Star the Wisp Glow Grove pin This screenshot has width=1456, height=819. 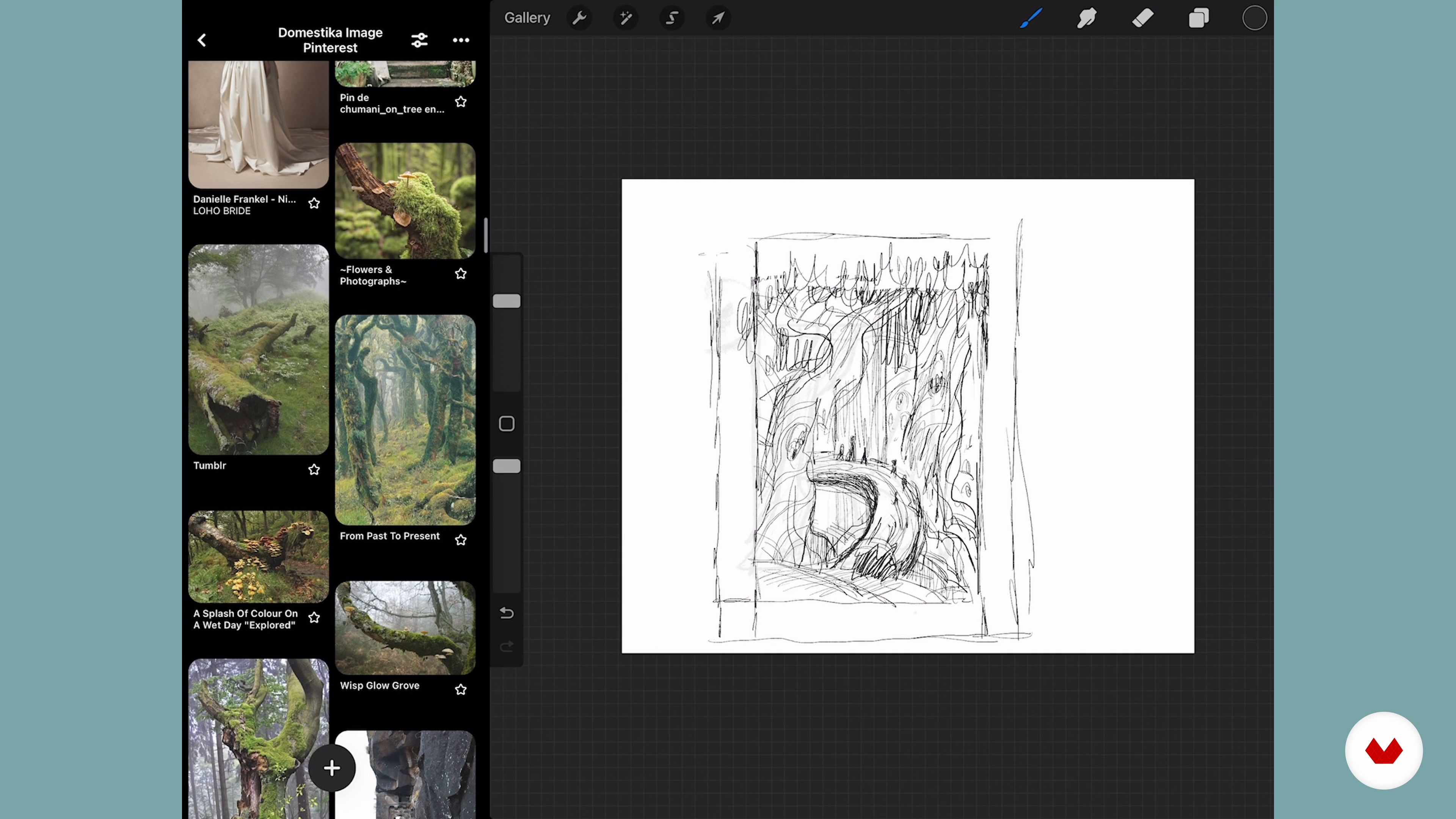click(461, 690)
